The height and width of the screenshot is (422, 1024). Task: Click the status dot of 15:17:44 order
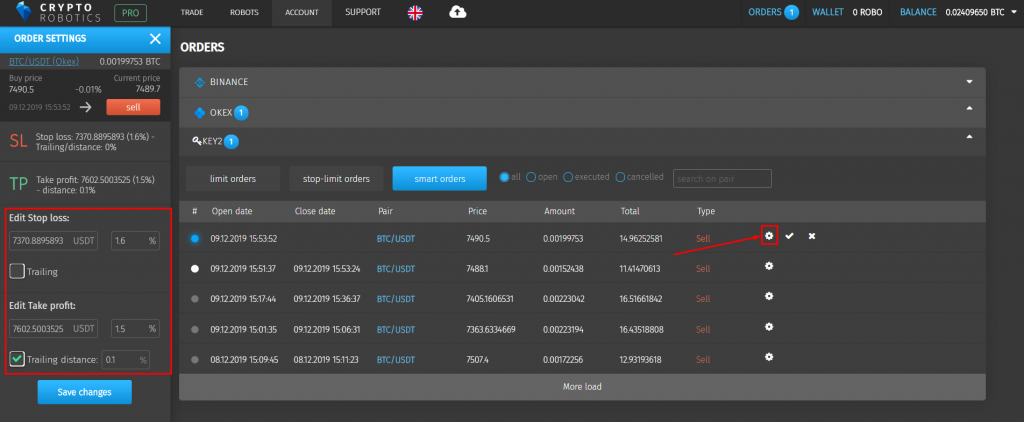tap(195, 299)
